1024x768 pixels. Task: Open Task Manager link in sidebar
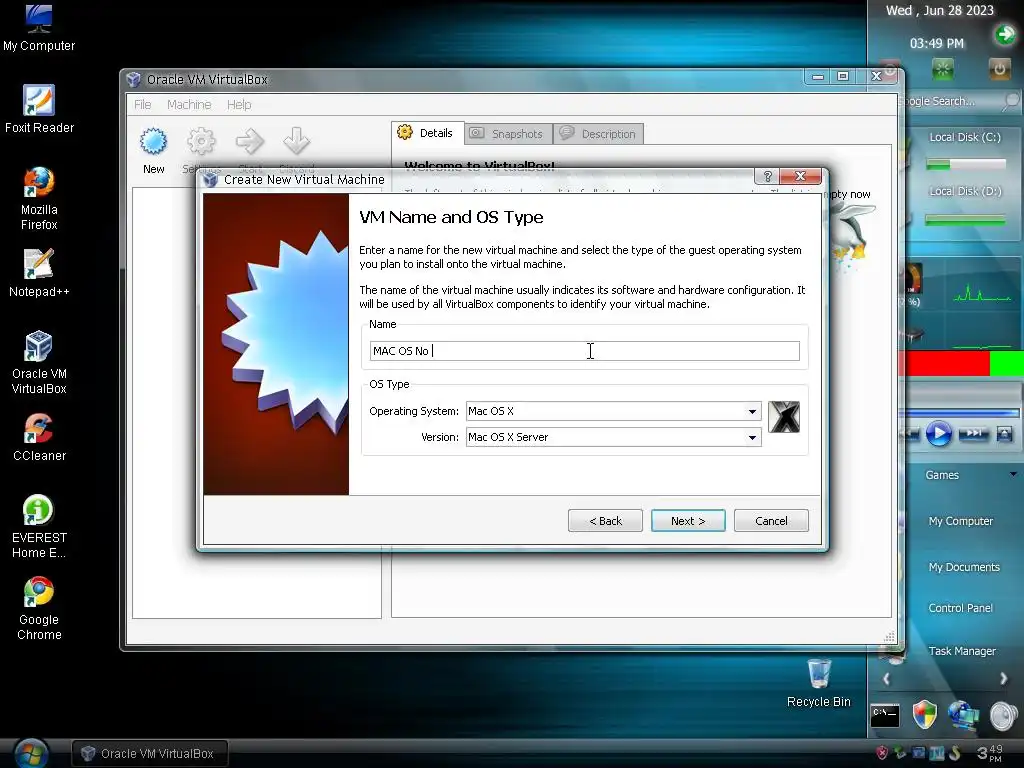(x=962, y=651)
